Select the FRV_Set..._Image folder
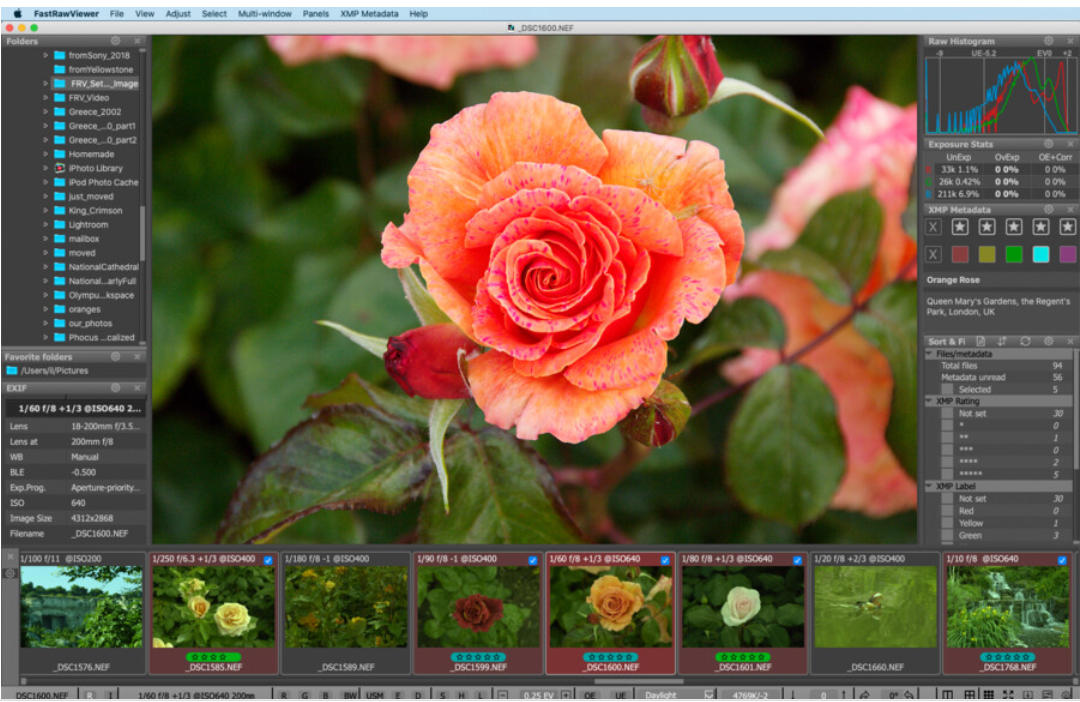This screenshot has height=702, width=1080. [x=96, y=83]
